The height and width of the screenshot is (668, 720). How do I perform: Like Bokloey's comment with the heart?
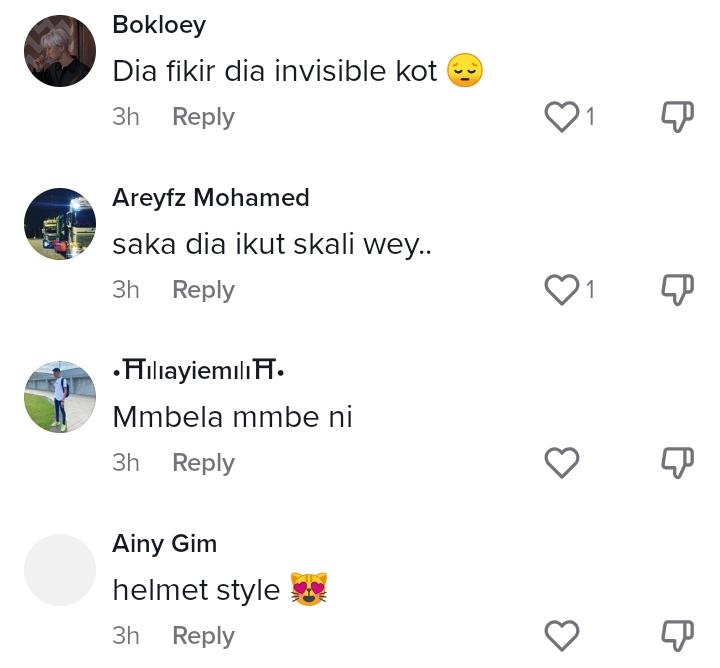click(562, 117)
